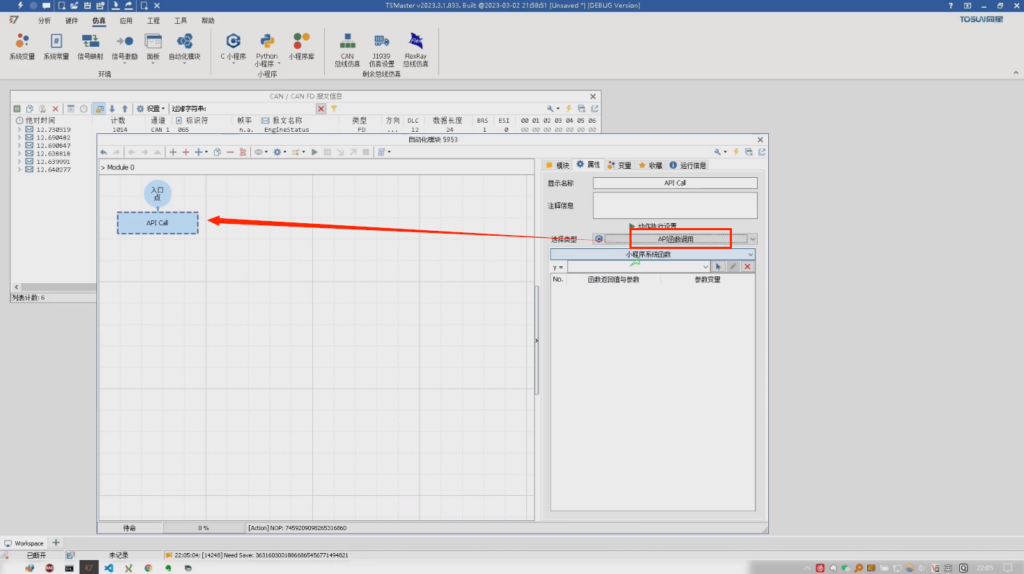Click the Python 小程序 icon
Viewport: 1024px width, 574px height.
[x=267, y=42]
